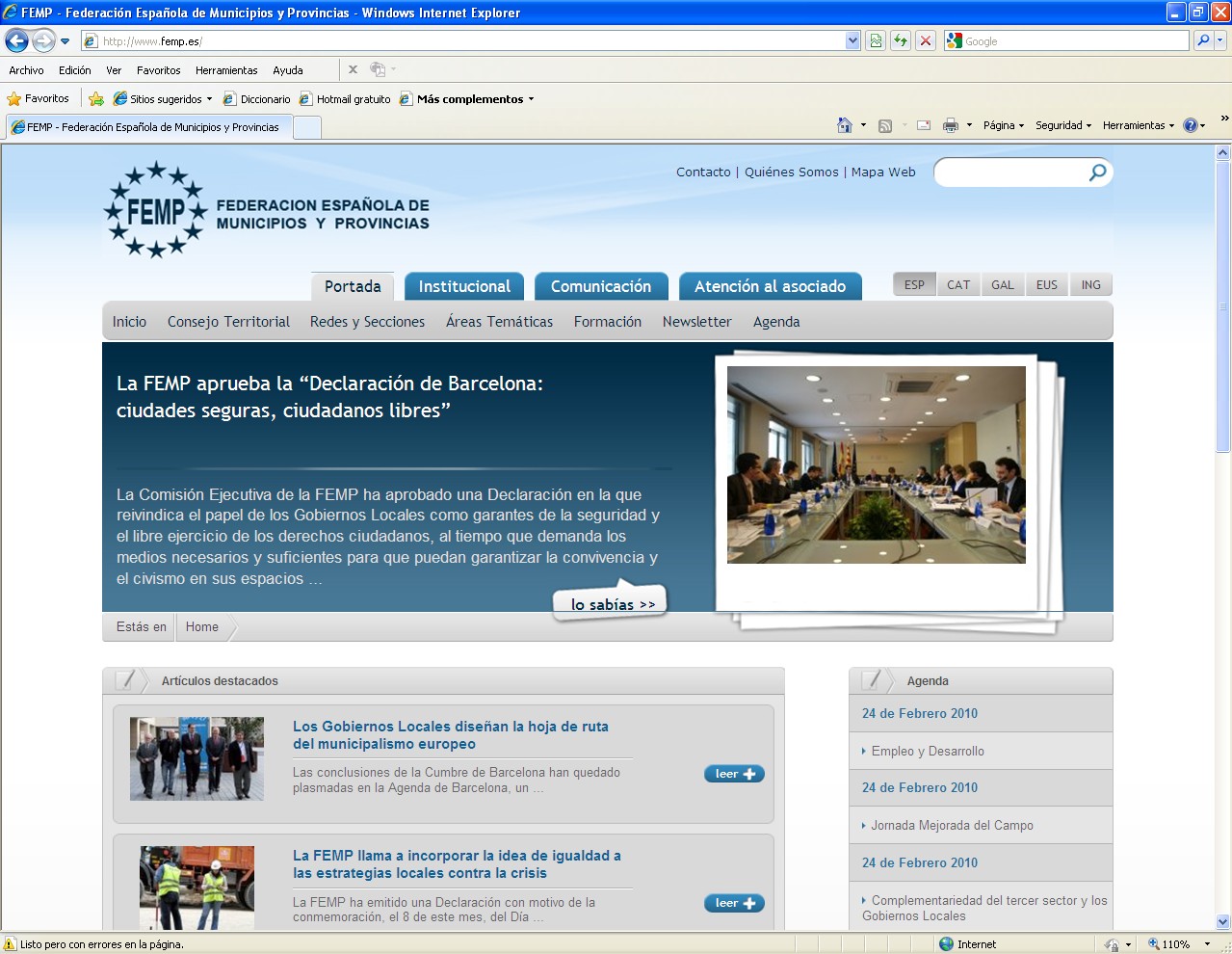
Task: Open the Página dropdown
Action: point(1001,125)
